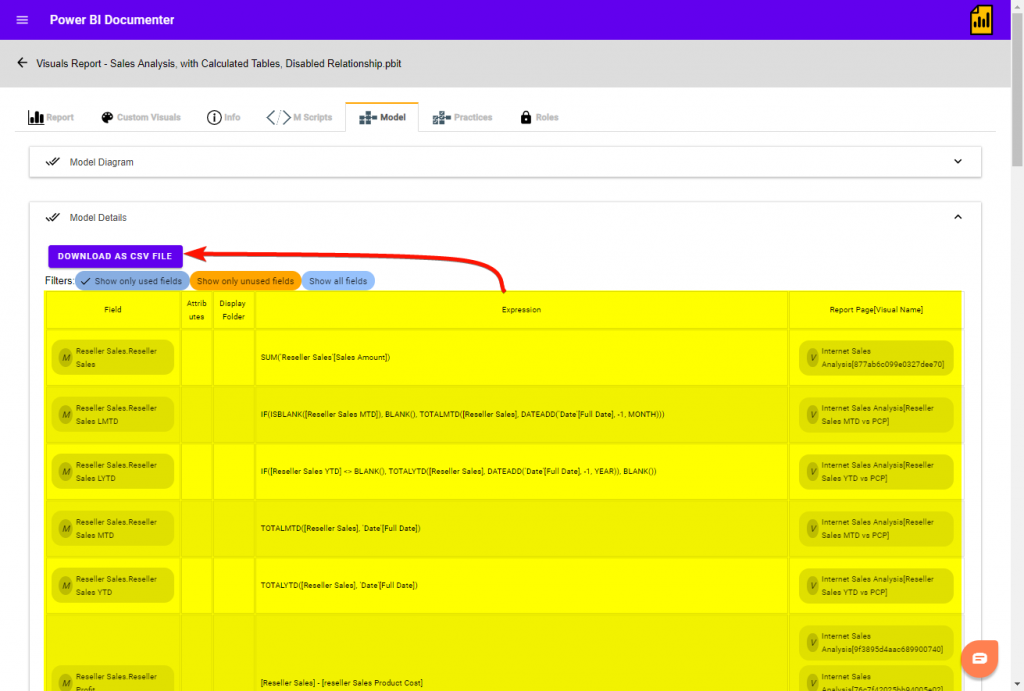Click the V visual icon in the Reseller Sales LYTD row
Viewport: 1024px width, 691px height.
coord(812,471)
